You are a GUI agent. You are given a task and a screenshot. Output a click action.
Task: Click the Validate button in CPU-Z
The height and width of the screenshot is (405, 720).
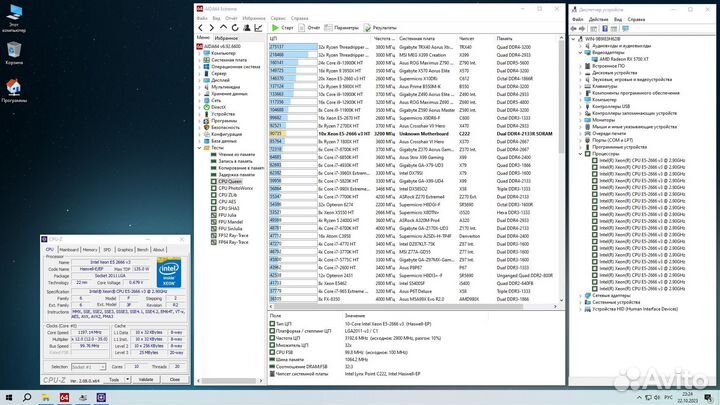click(x=146, y=380)
